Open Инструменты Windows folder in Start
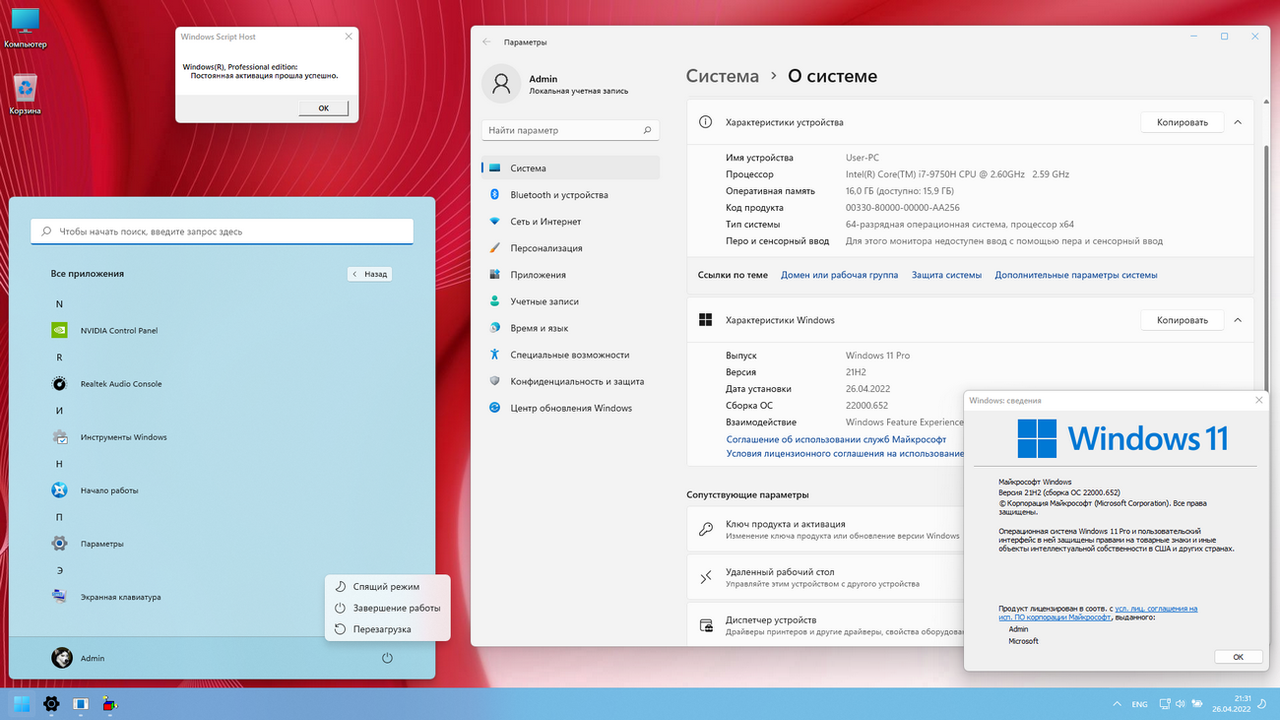This screenshot has height=720, width=1280. point(110,437)
